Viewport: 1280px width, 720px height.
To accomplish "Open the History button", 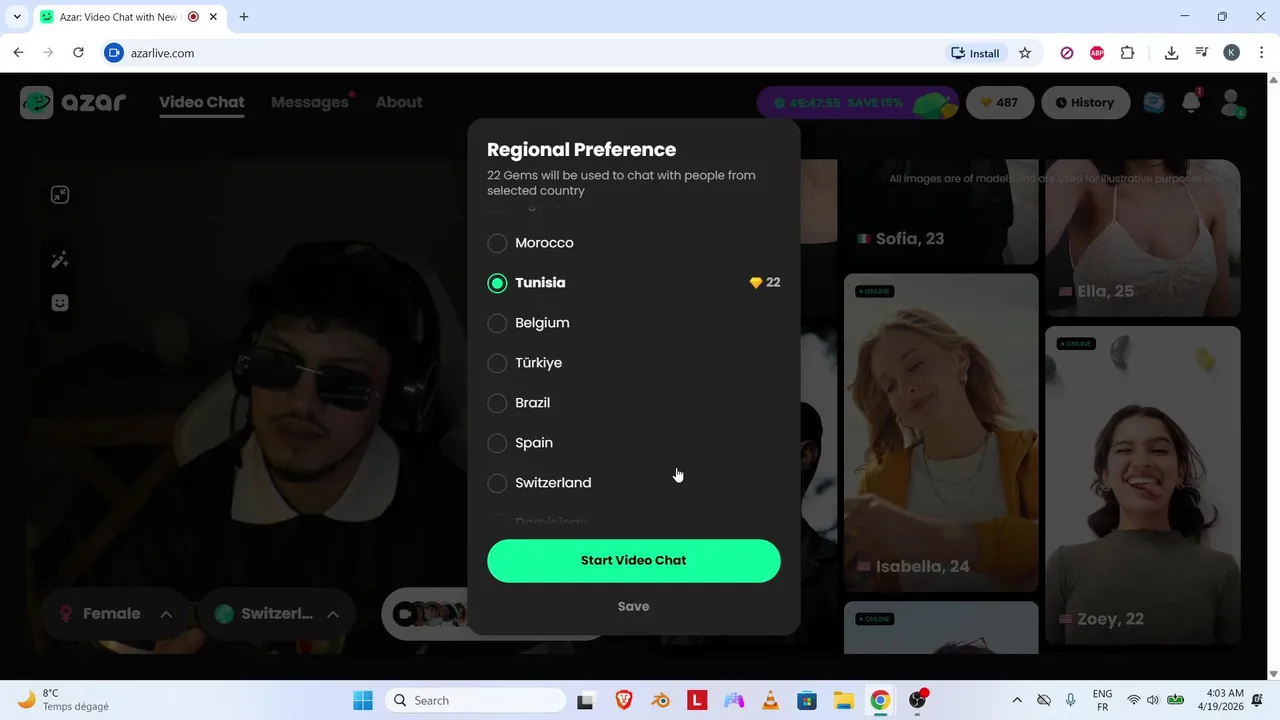I will (1085, 102).
